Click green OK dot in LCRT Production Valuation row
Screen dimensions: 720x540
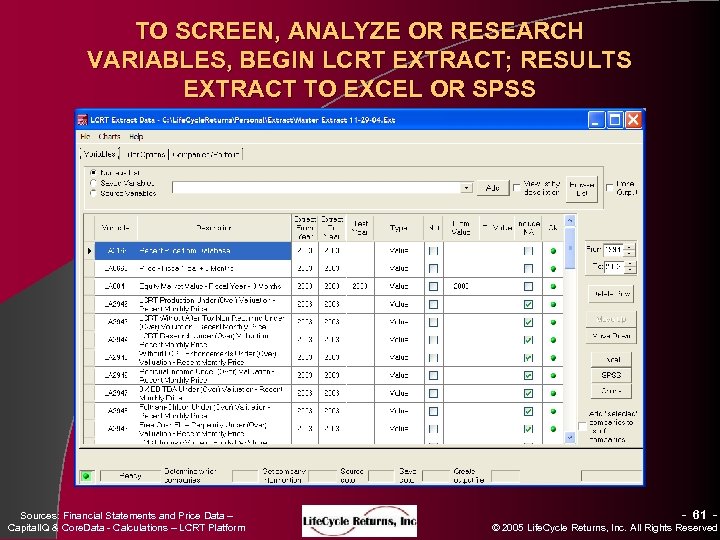(x=553, y=304)
